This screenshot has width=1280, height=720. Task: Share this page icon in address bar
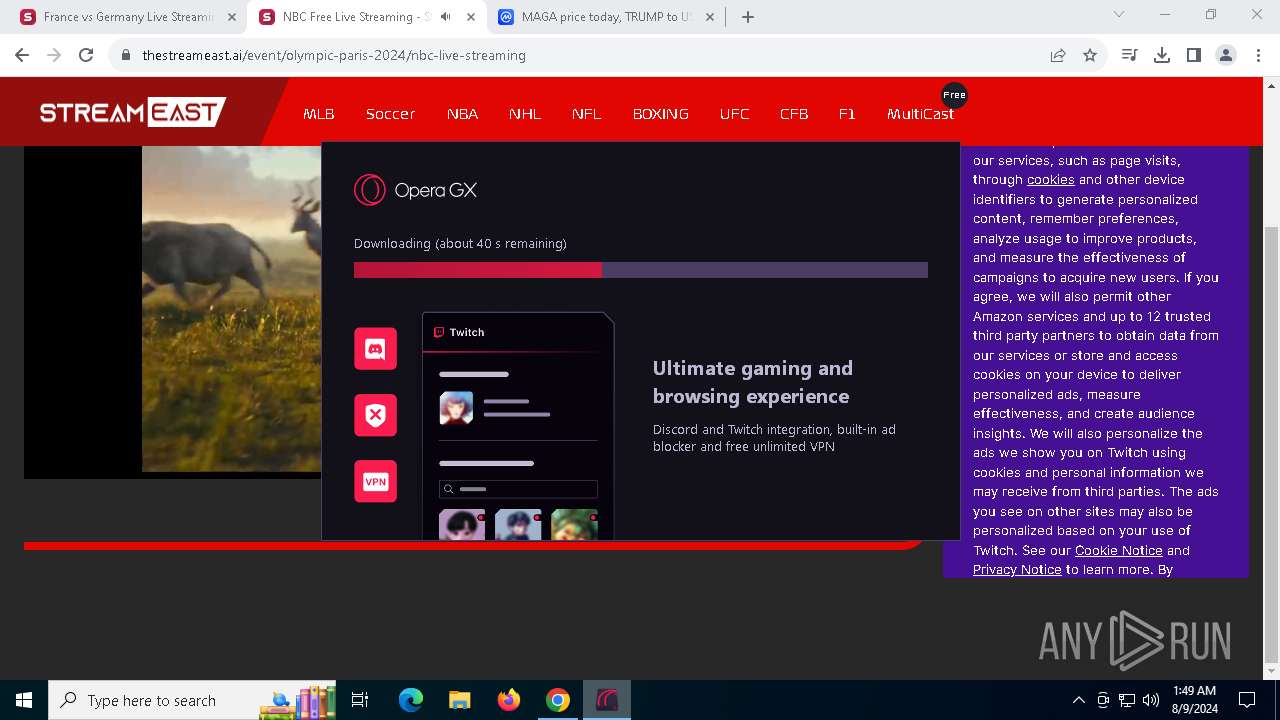pyautogui.click(x=1058, y=55)
